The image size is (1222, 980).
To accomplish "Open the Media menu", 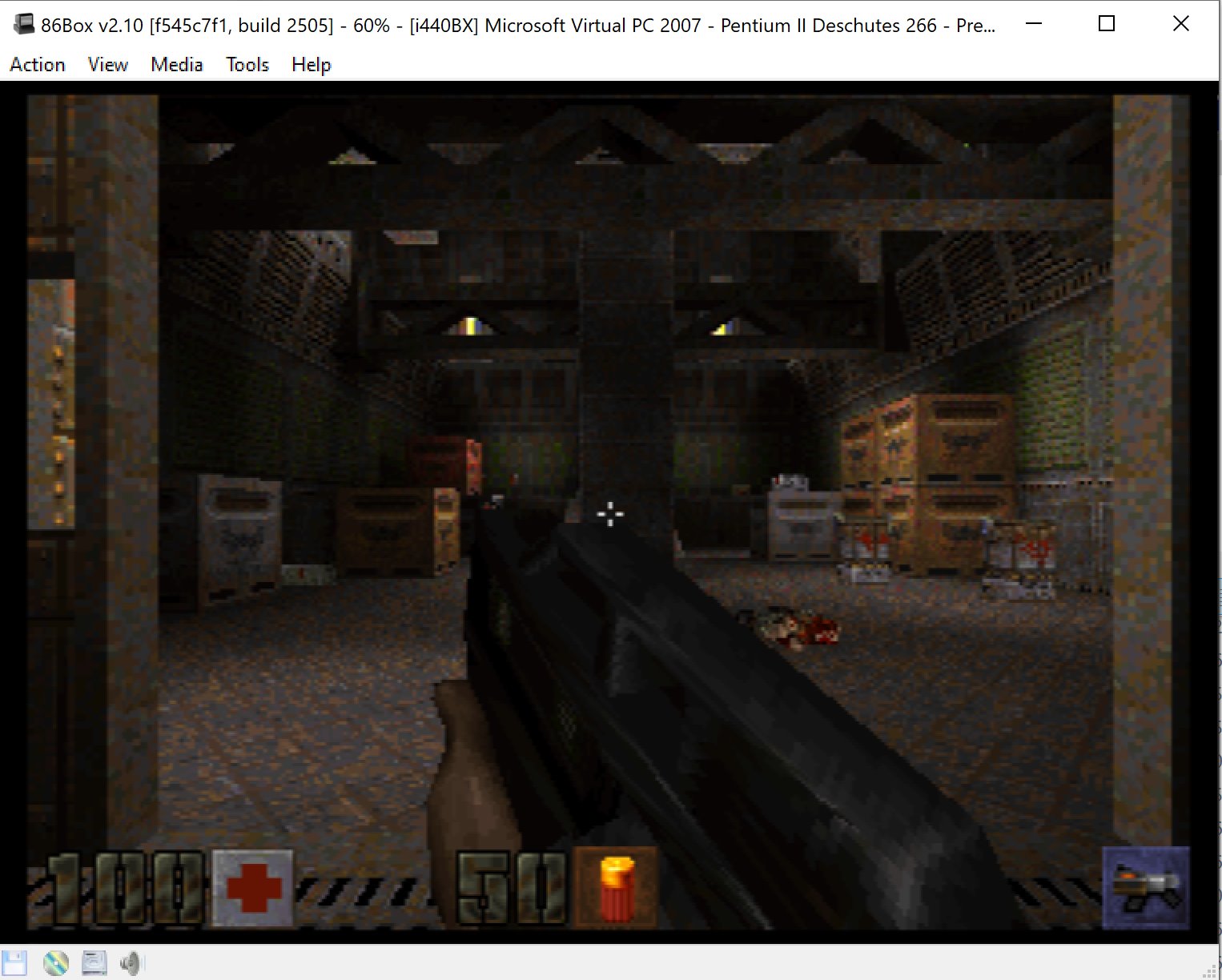I will coord(177,65).
